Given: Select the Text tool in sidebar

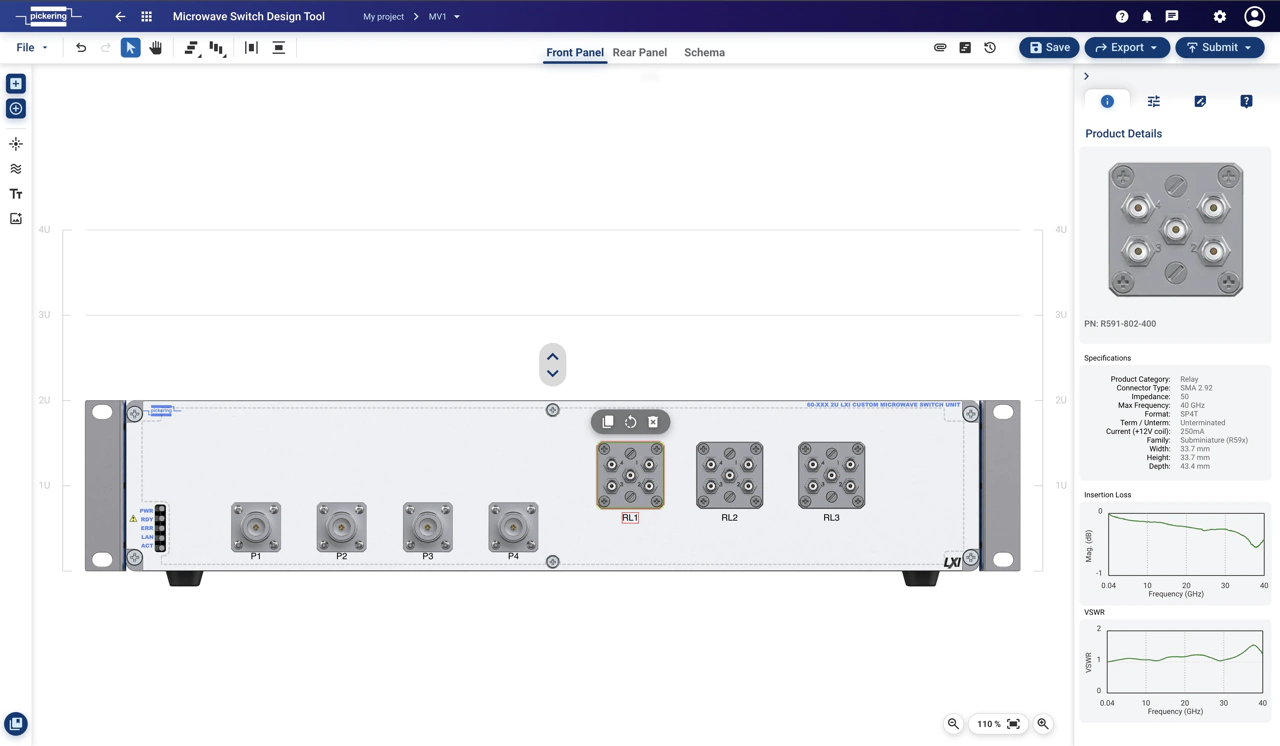Looking at the screenshot, I should click(x=16, y=194).
